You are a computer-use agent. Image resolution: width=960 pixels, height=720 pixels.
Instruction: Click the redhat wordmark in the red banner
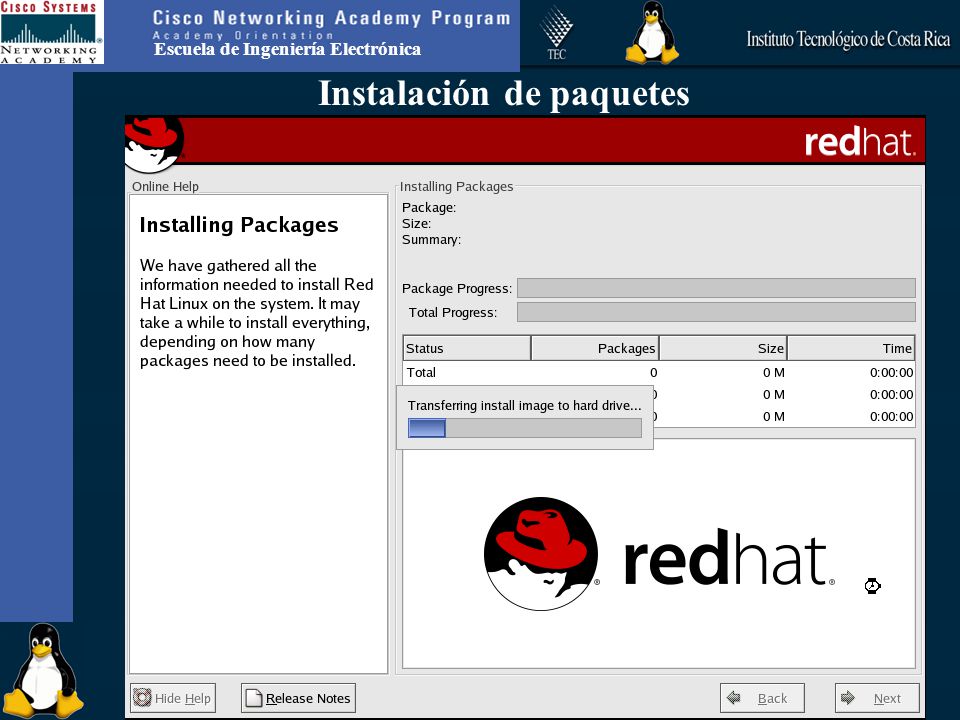click(x=860, y=141)
